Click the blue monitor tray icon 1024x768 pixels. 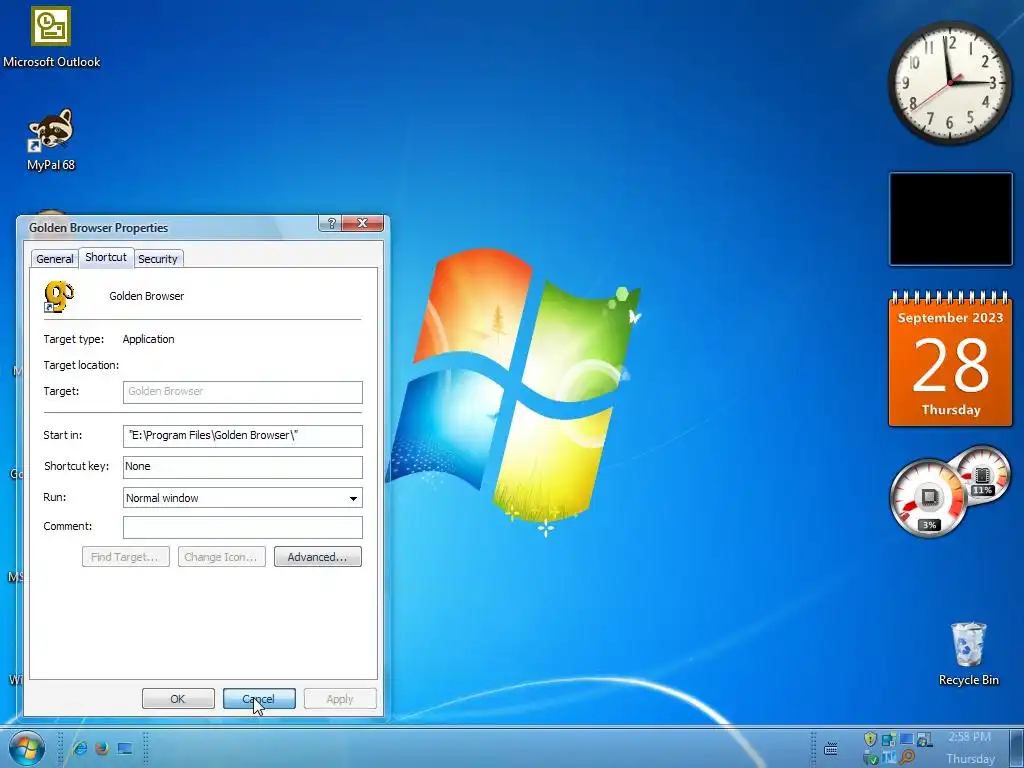(x=906, y=739)
